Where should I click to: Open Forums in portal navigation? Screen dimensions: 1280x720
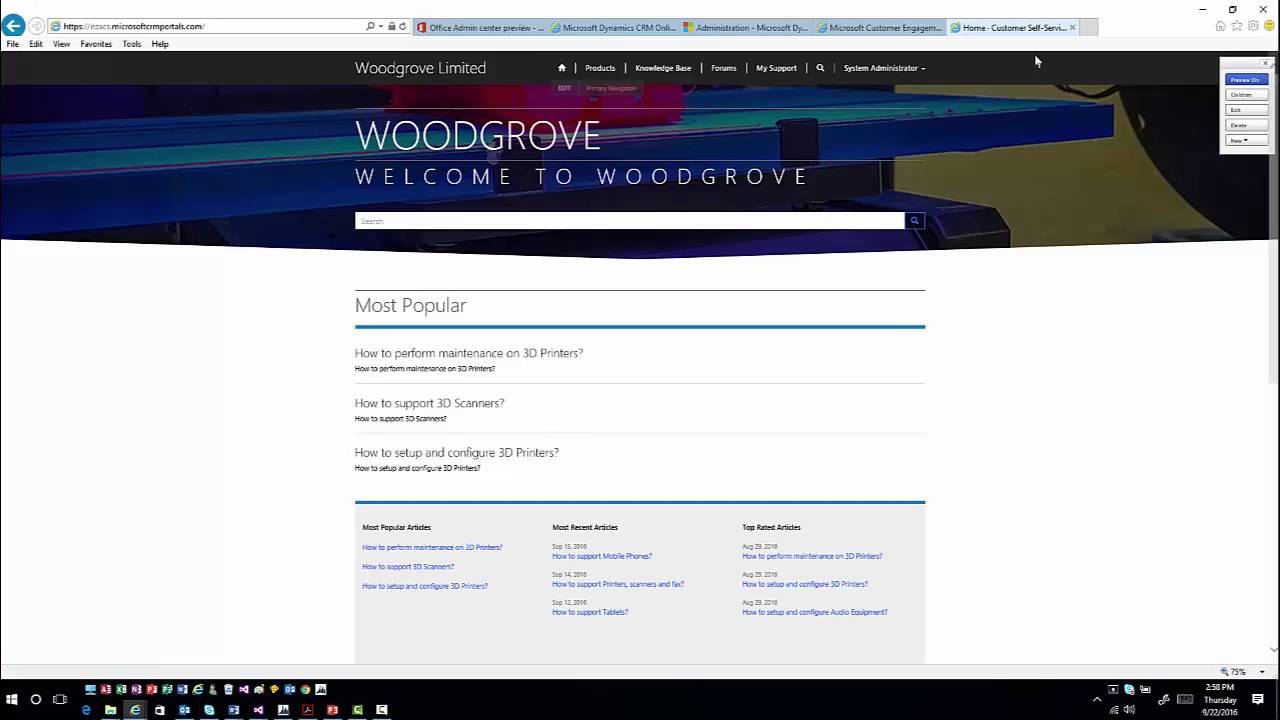[x=724, y=68]
